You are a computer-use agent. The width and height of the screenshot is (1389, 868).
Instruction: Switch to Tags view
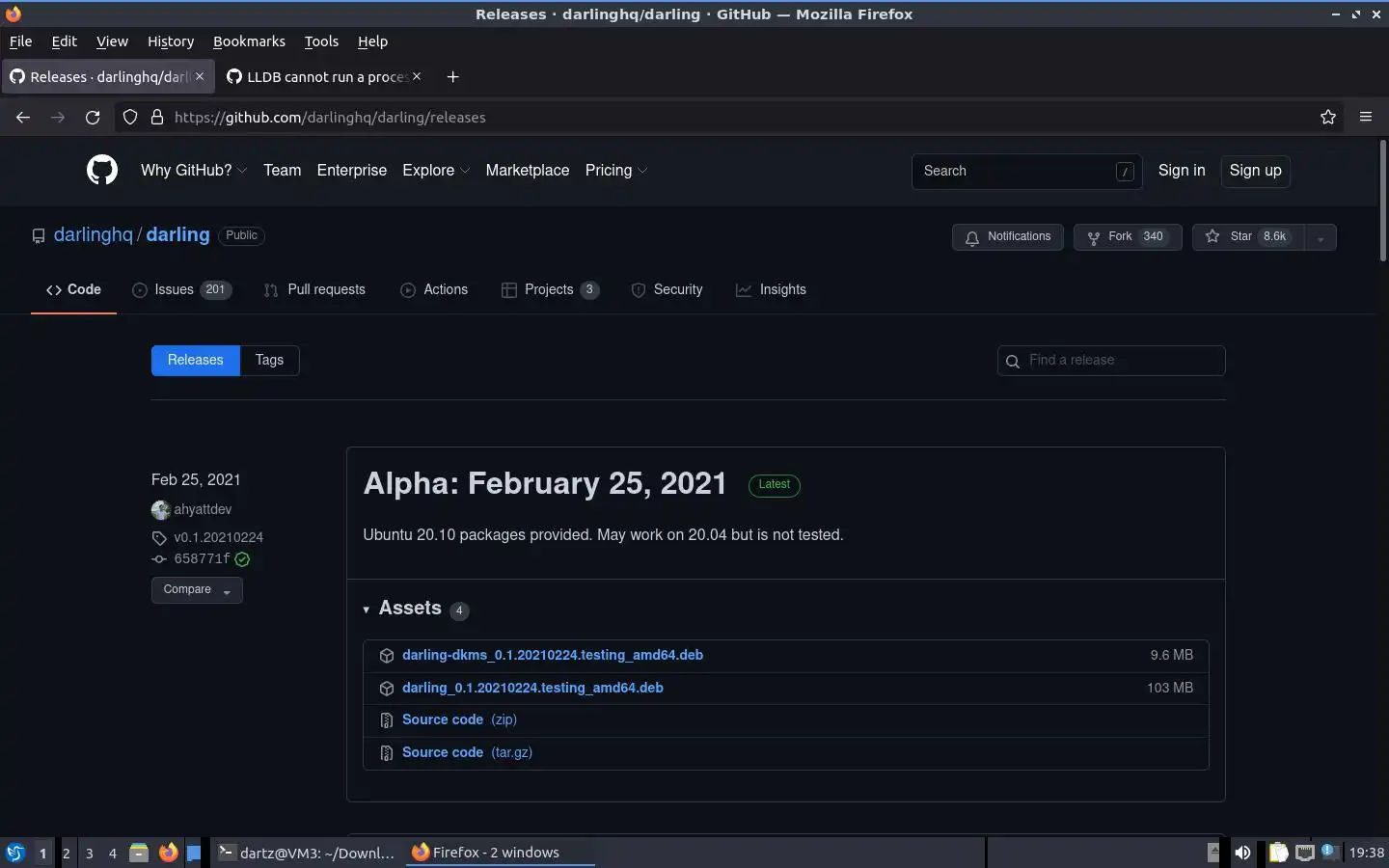pos(269,360)
